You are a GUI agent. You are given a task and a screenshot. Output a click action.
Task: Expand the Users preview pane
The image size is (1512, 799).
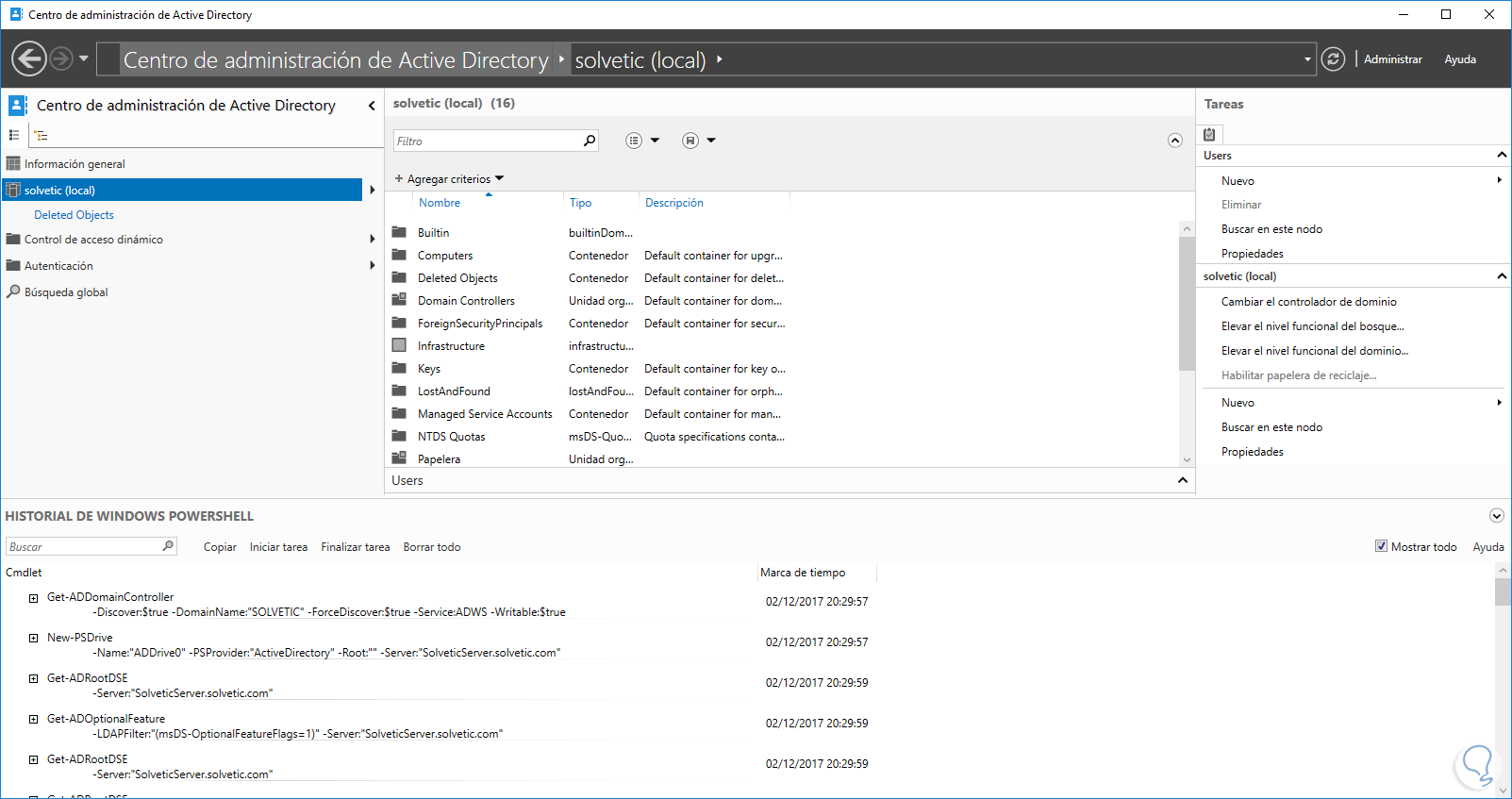point(1183,480)
